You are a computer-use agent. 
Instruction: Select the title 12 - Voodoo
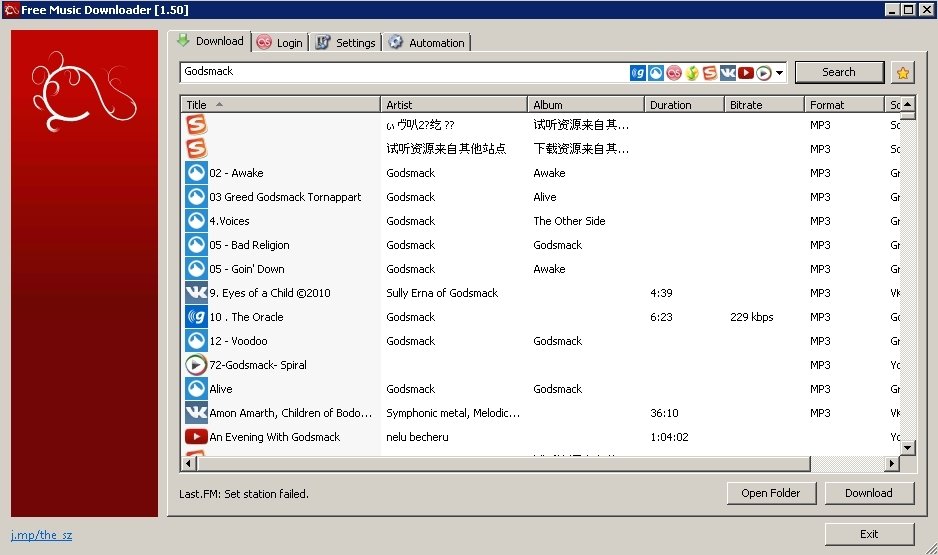(238, 340)
